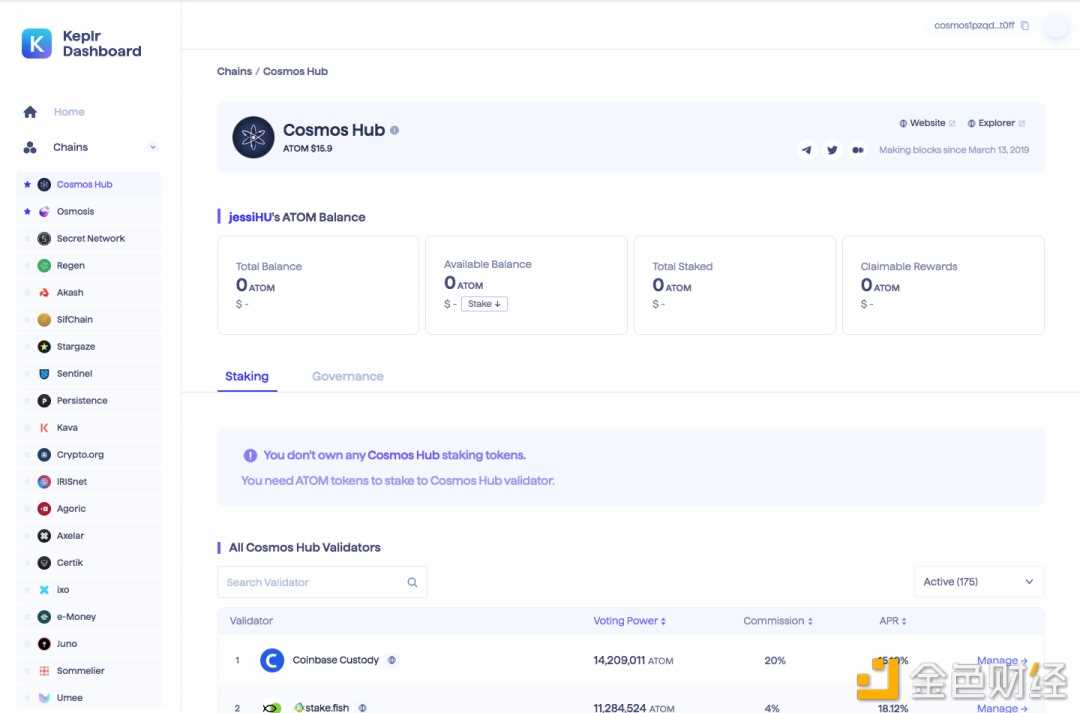
Task: Sort validators by Voting Power
Action: click(629, 621)
